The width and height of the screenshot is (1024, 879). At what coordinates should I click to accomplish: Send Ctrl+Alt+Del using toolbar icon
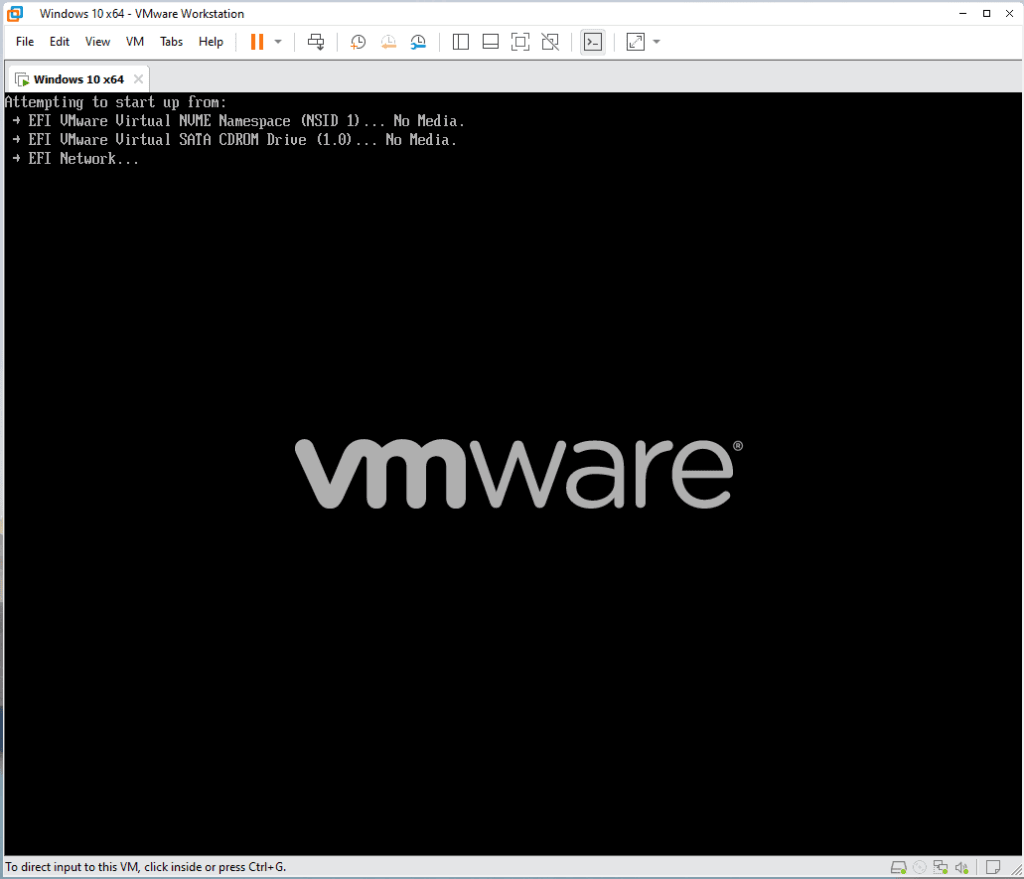(316, 42)
